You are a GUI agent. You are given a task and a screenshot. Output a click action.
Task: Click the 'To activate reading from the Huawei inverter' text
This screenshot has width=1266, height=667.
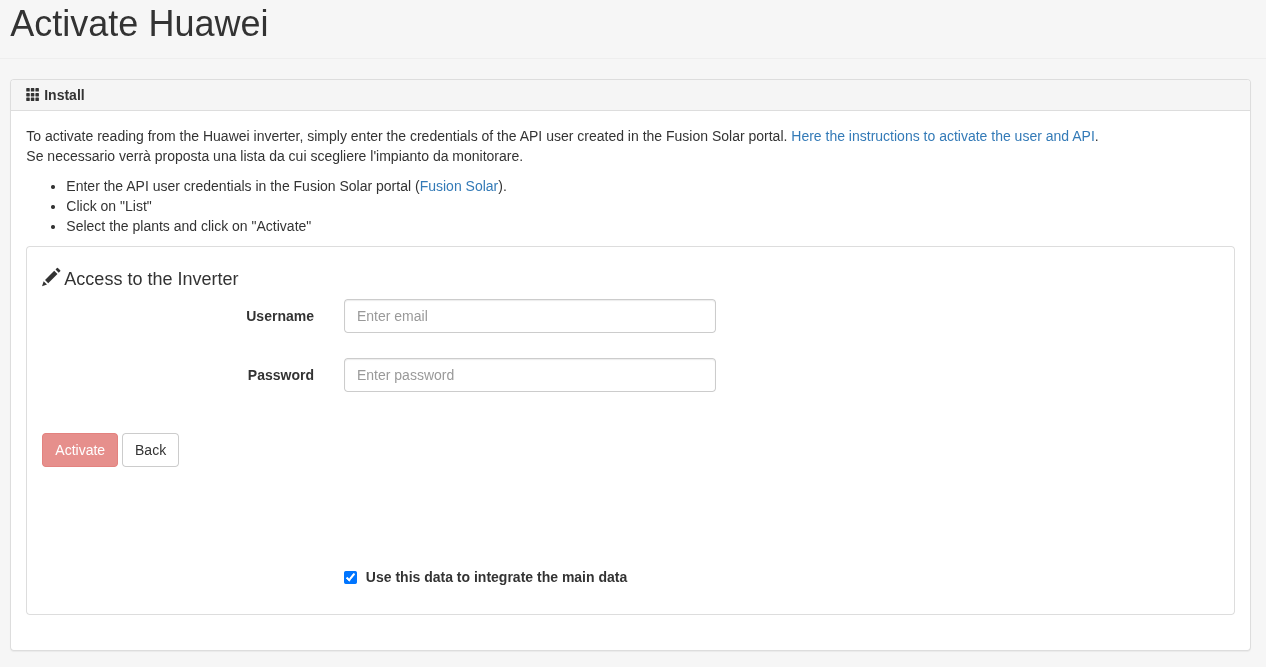pos(406,136)
